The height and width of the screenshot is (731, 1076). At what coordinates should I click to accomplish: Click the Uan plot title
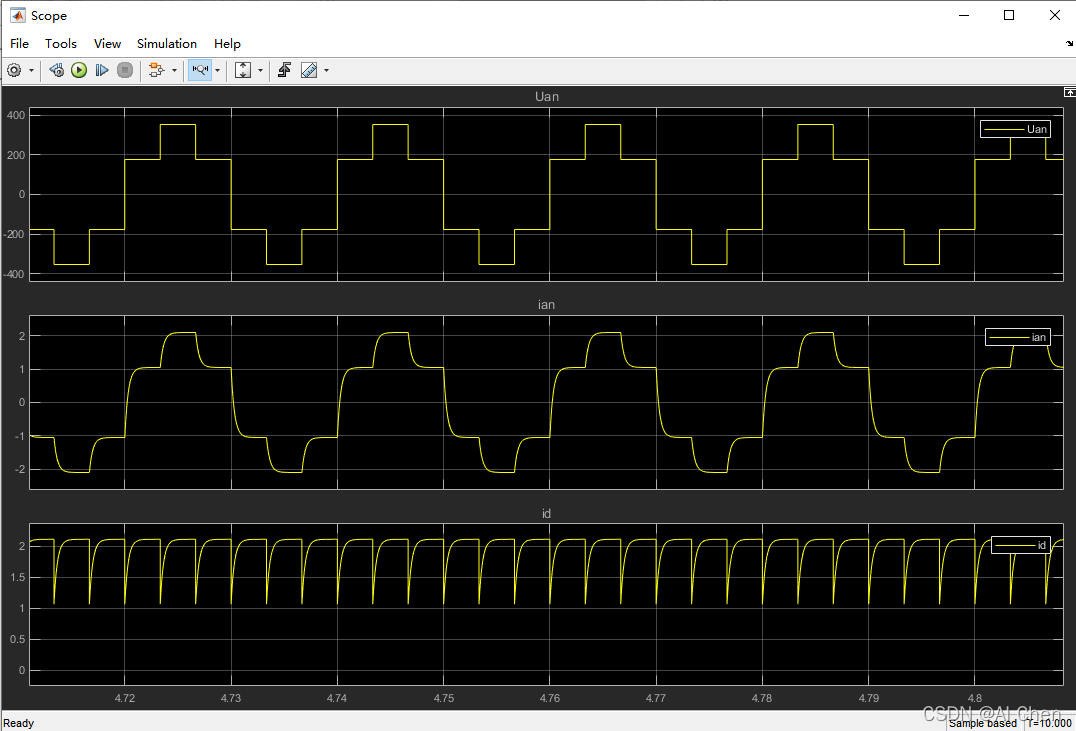click(546, 97)
